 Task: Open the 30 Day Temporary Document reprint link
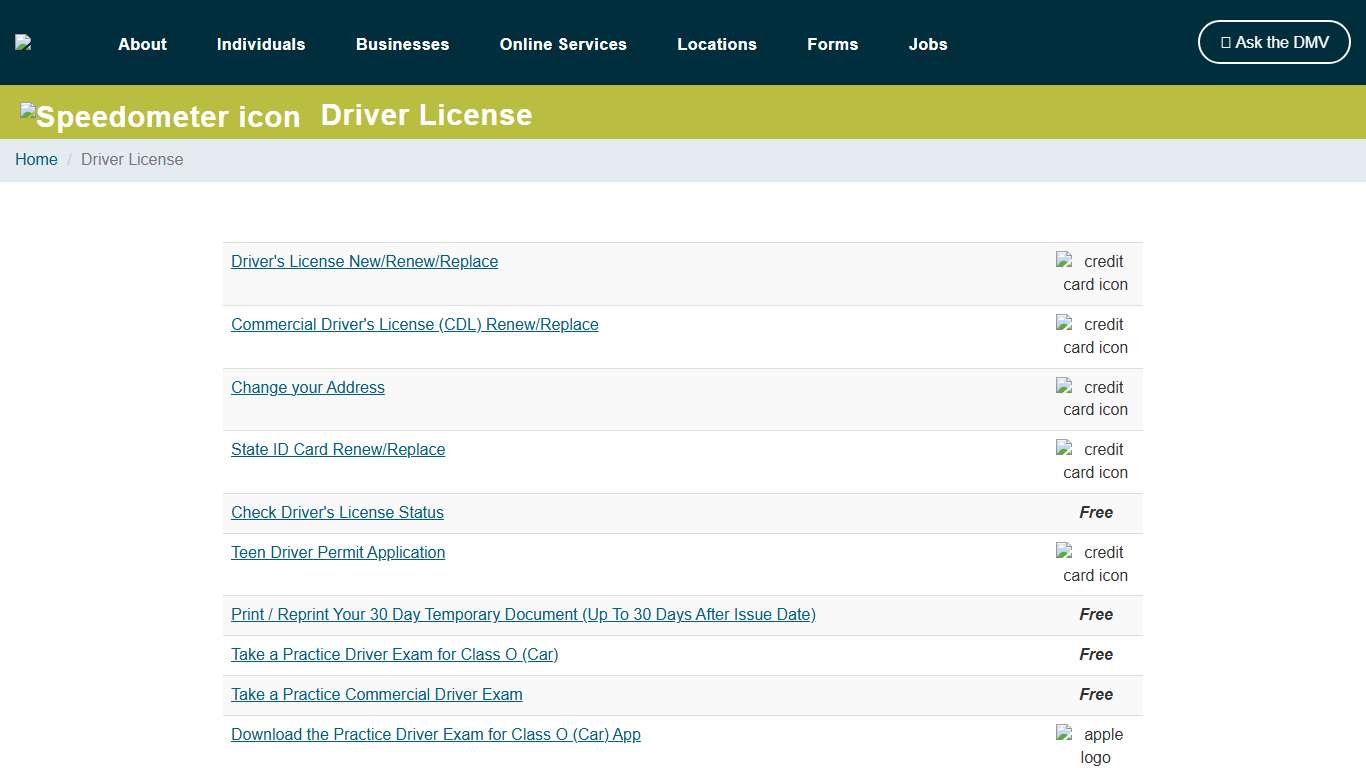(523, 614)
